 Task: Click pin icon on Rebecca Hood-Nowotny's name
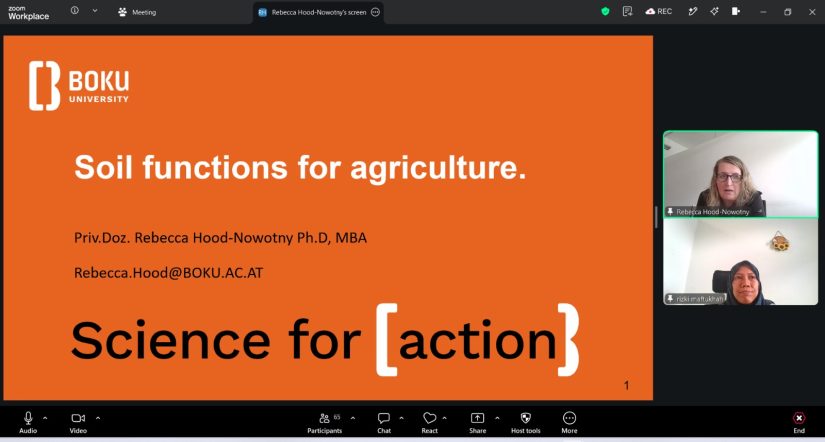670,212
